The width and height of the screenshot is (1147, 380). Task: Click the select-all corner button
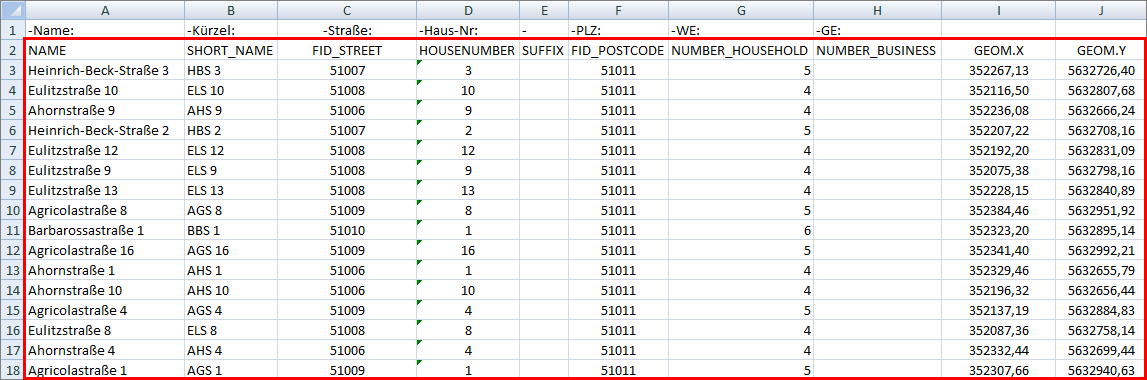[12, 10]
